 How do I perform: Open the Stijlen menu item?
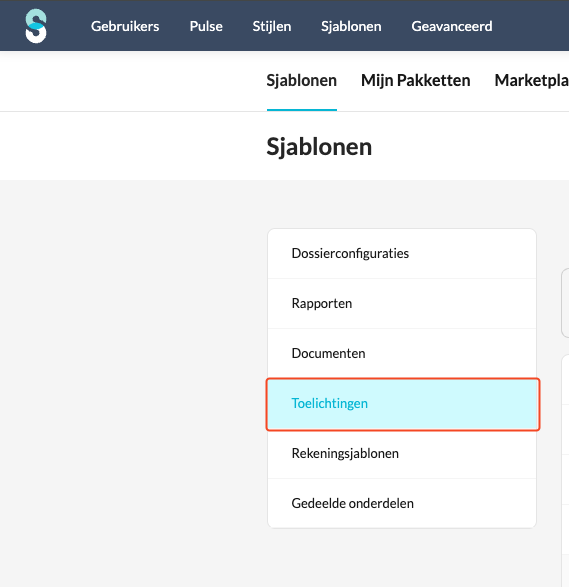point(272,26)
